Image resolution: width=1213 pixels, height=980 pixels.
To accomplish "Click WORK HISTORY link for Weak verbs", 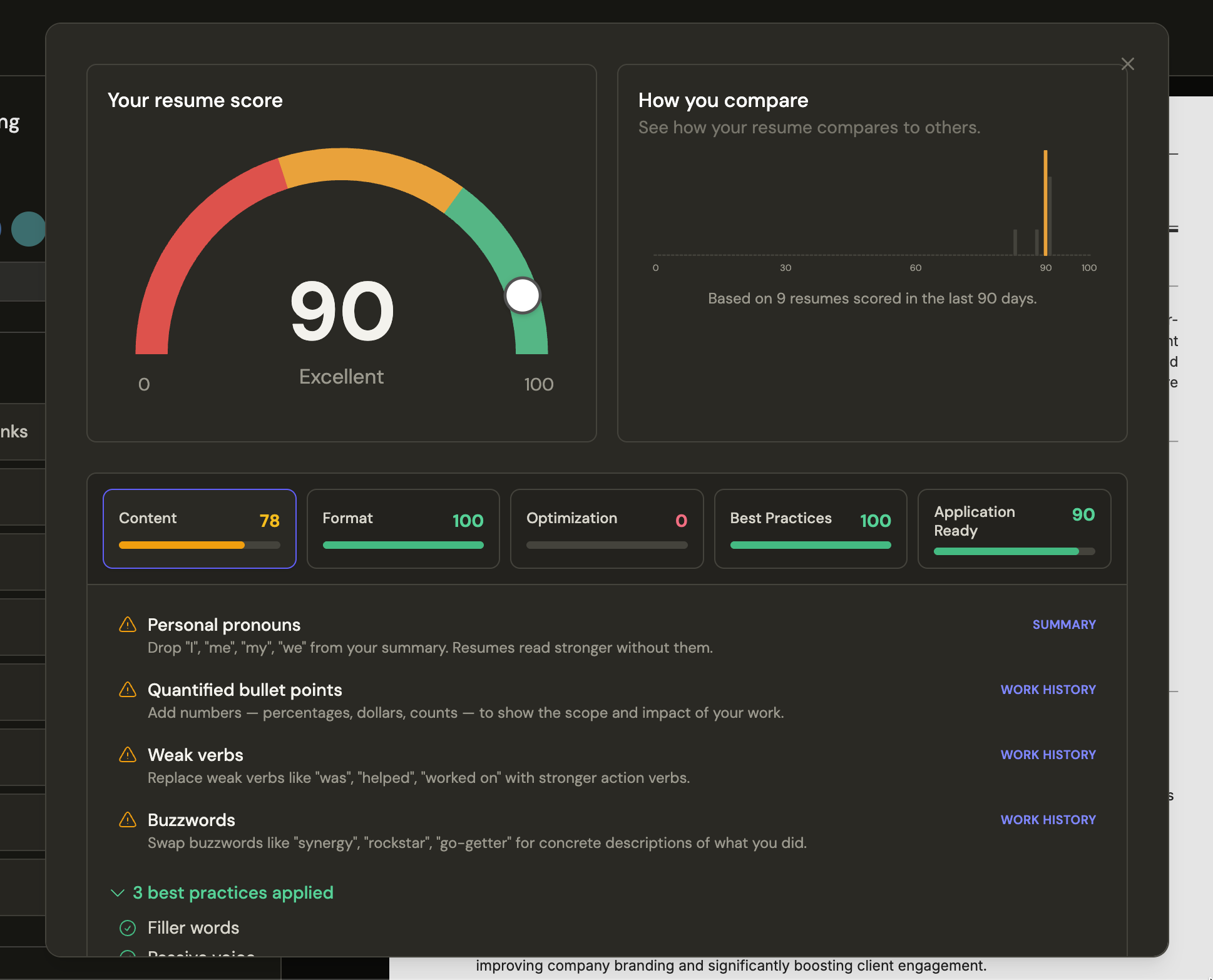I will click(1048, 755).
